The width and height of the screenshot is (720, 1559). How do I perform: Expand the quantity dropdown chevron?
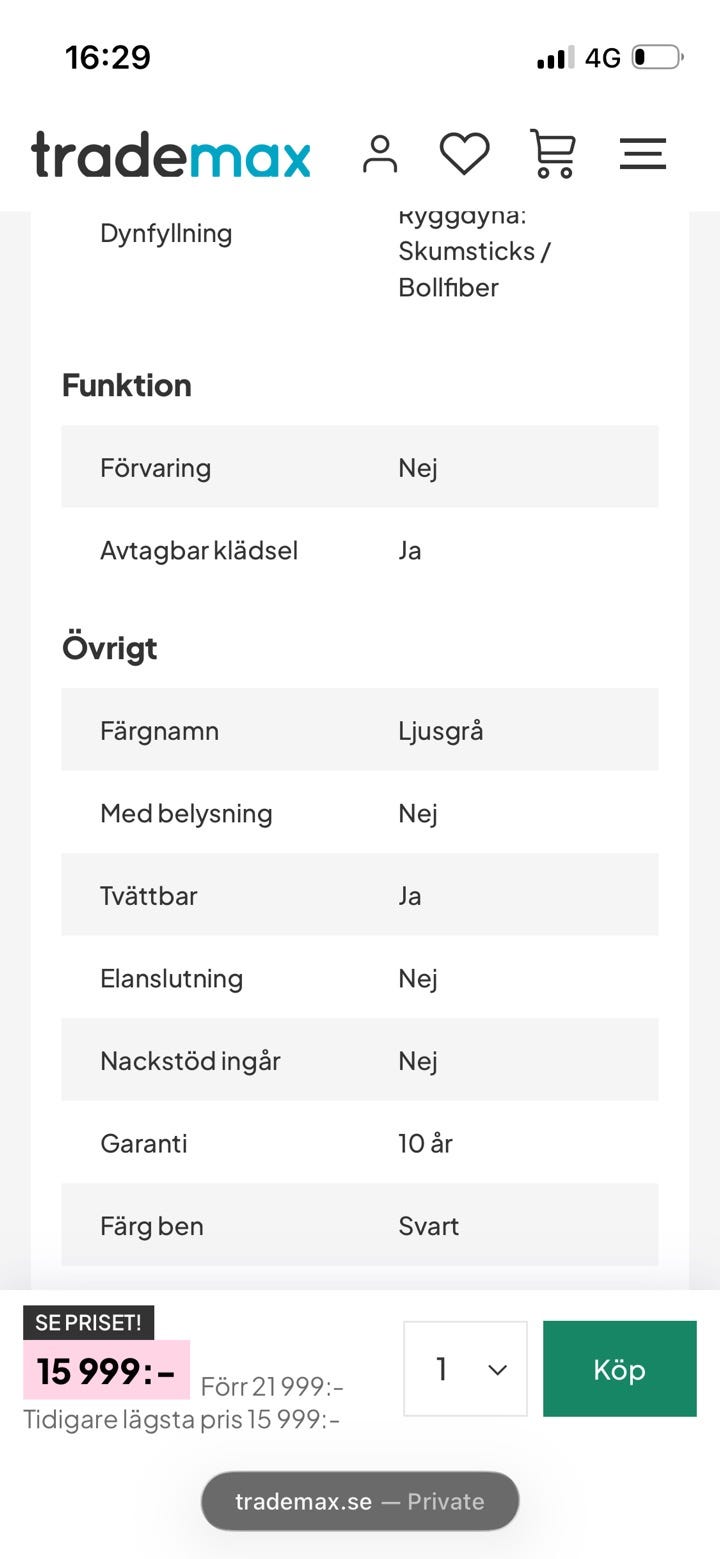pyautogui.click(x=497, y=1370)
